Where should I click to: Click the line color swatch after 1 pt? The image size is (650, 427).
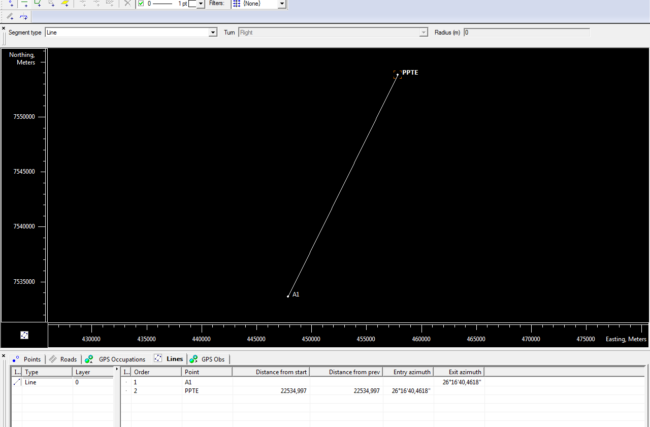click(192, 3)
